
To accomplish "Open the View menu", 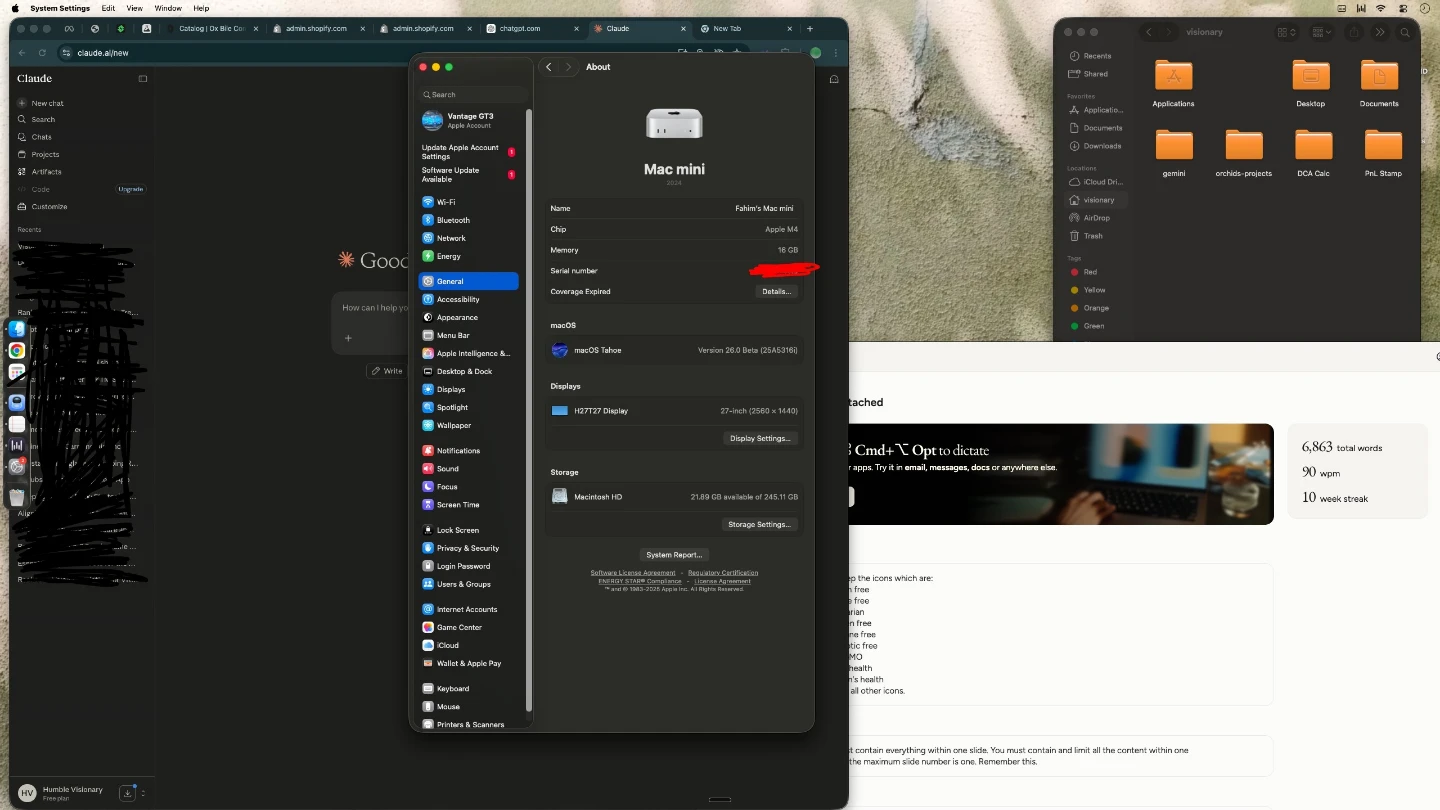I will coord(134,8).
